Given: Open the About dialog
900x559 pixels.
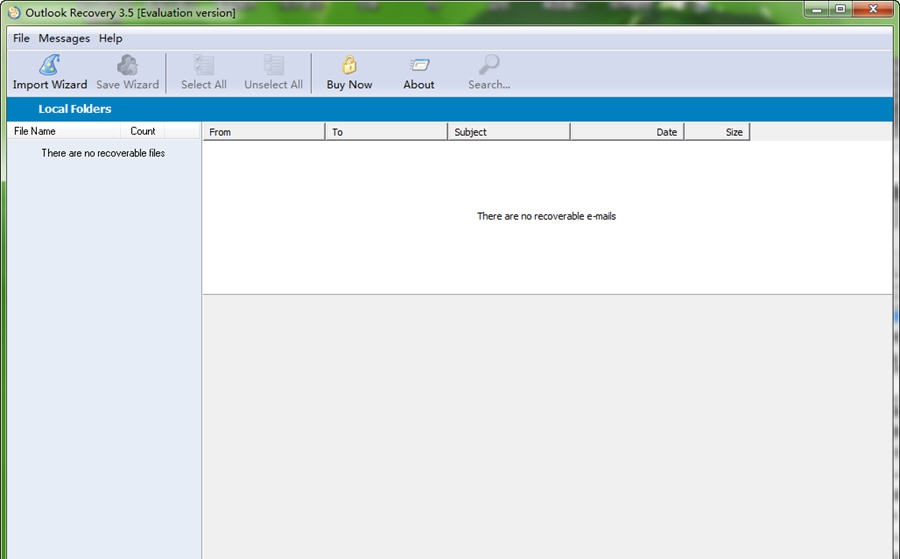Looking at the screenshot, I should 418,72.
